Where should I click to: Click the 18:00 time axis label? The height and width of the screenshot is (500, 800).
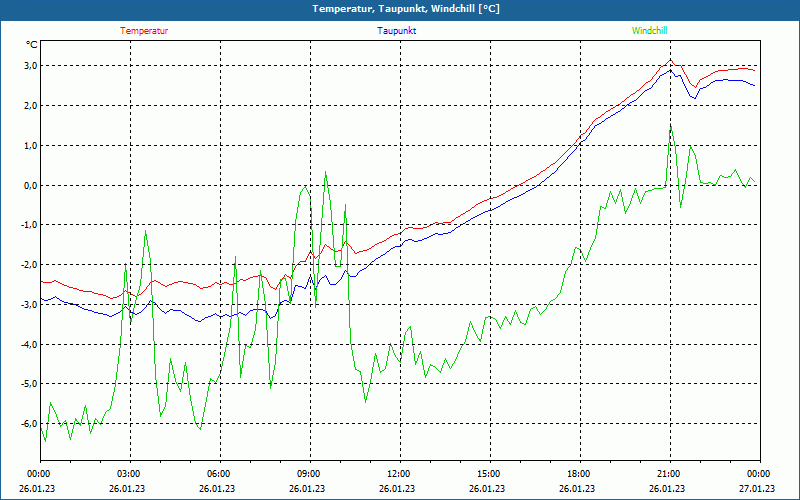point(578,474)
